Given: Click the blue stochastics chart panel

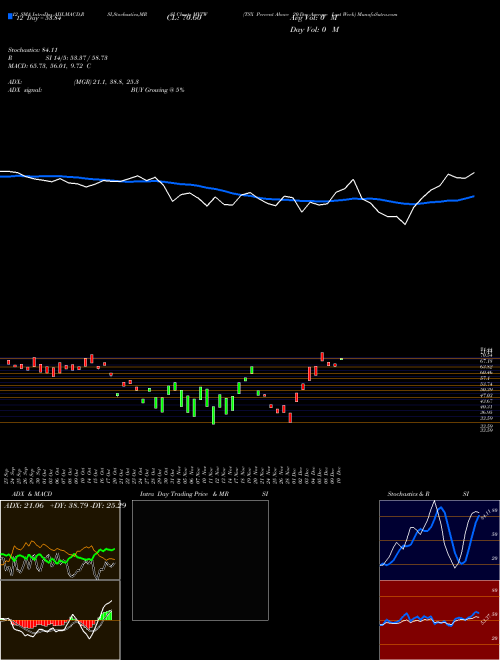Looking at the screenshot, I should (439, 540).
